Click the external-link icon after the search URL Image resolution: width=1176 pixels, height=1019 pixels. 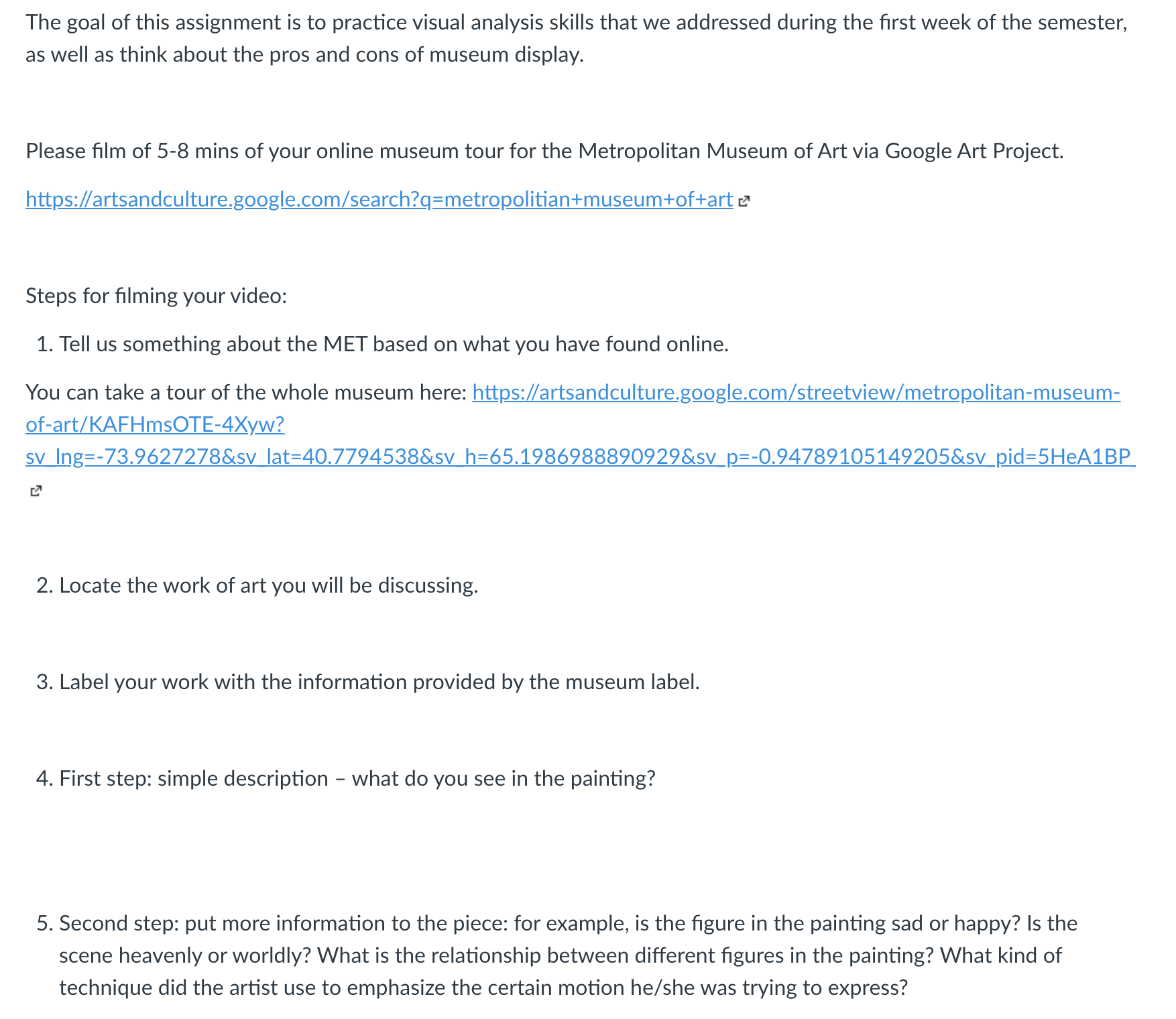[x=743, y=200]
